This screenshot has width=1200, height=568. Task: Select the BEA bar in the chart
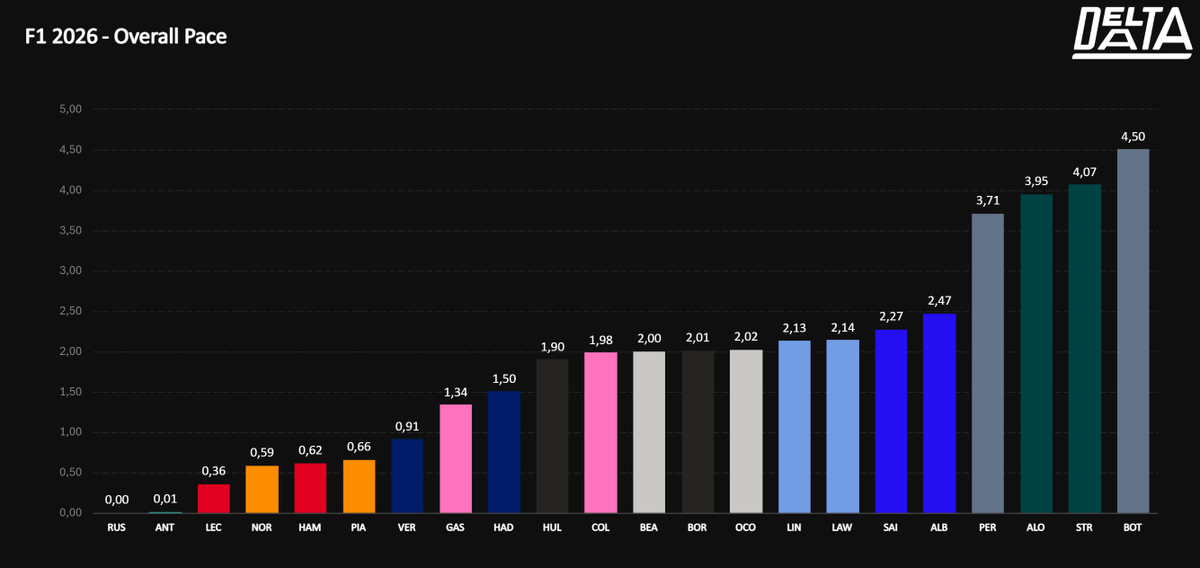[649, 432]
